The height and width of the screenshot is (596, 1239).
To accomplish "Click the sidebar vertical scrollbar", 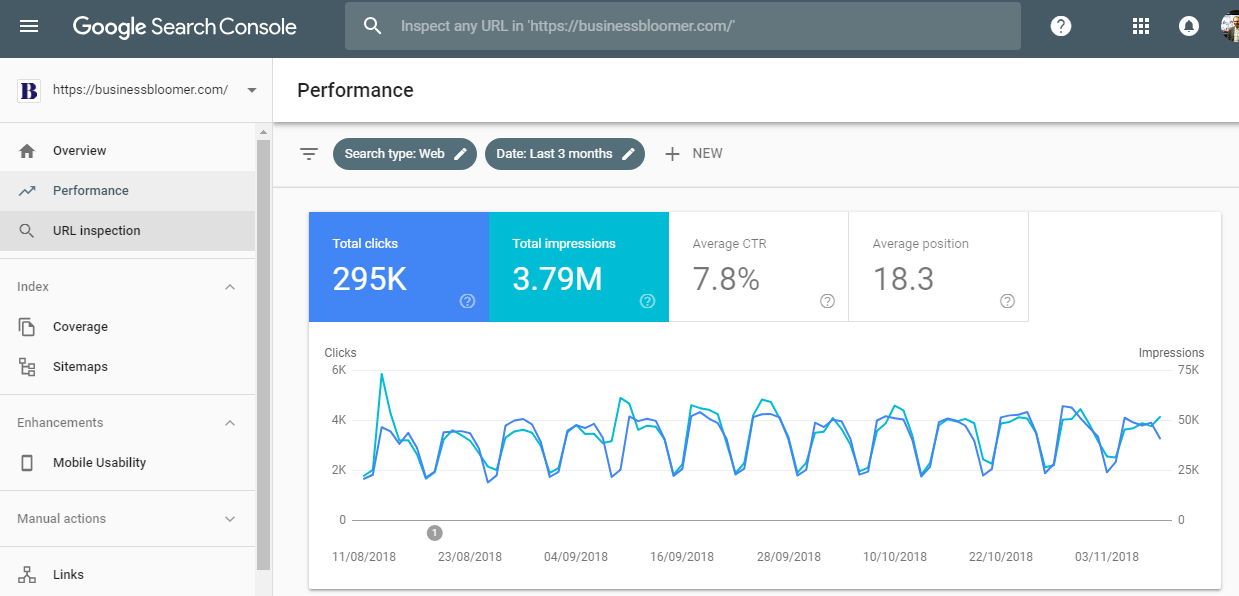I will [264, 355].
